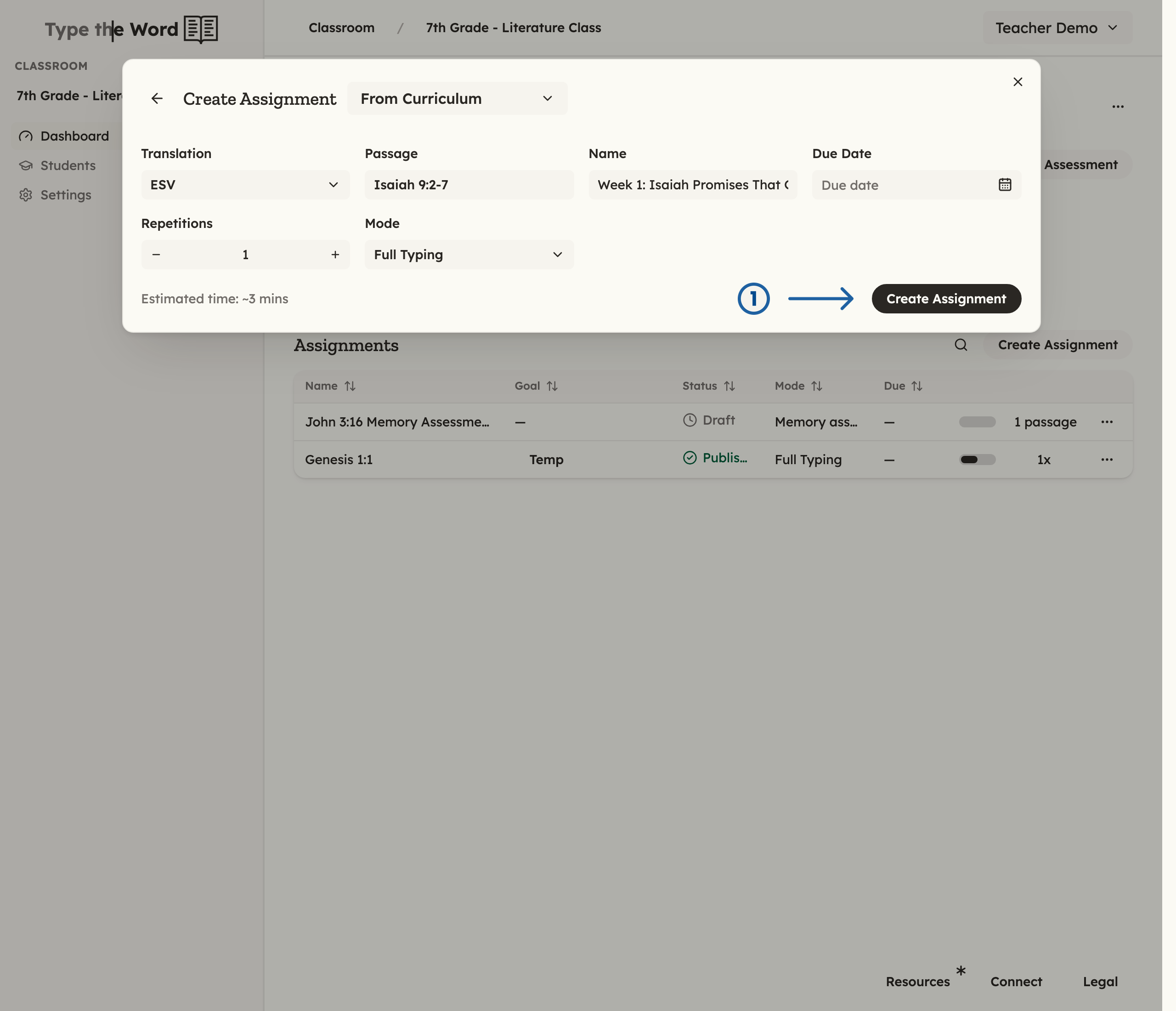
Task: Open the Full Typing mode dropdown
Action: click(x=469, y=254)
